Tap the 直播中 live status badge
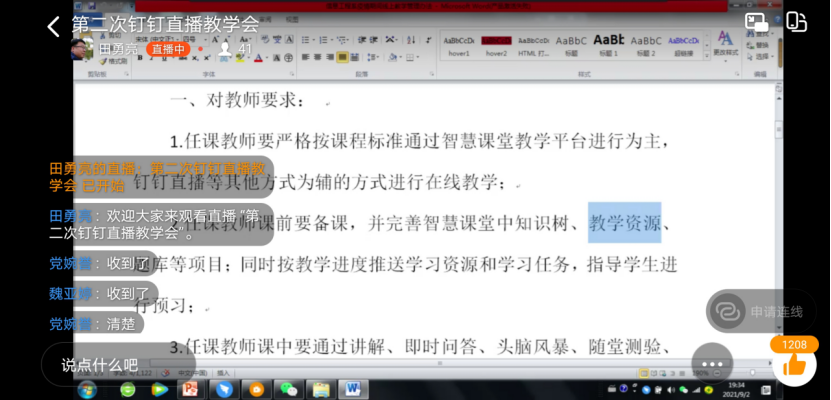 tap(168, 49)
